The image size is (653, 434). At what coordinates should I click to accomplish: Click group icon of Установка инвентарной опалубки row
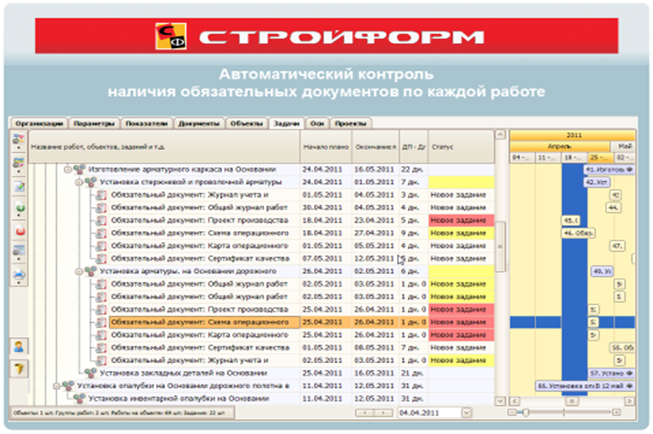tap(79, 399)
